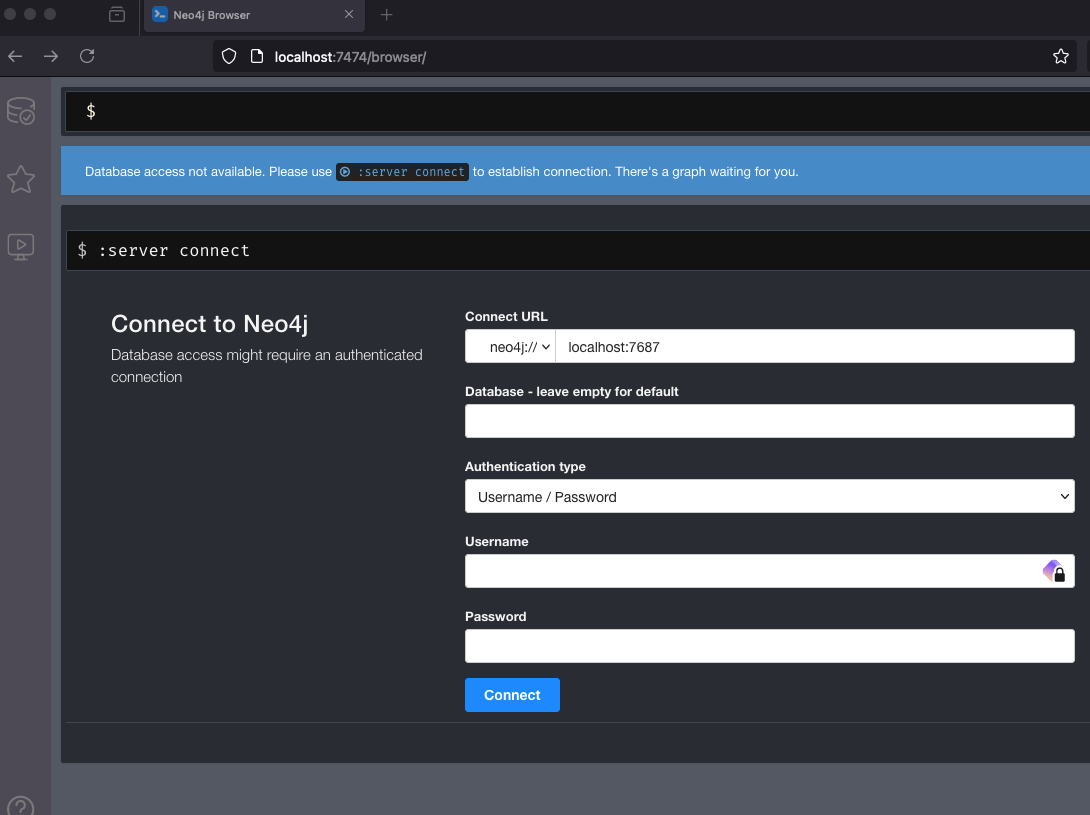Click the :server connect command link

[x=402, y=172]
